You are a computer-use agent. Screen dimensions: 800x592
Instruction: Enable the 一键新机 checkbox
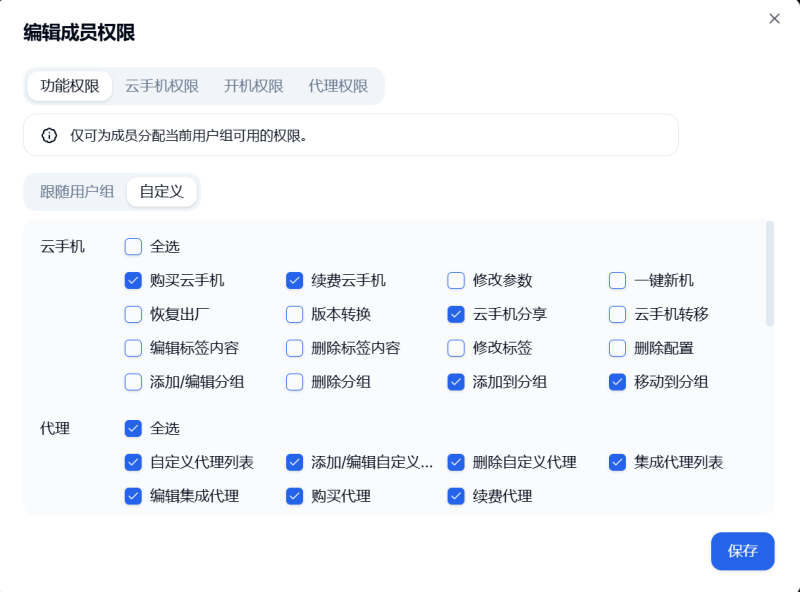pos(617,280)
